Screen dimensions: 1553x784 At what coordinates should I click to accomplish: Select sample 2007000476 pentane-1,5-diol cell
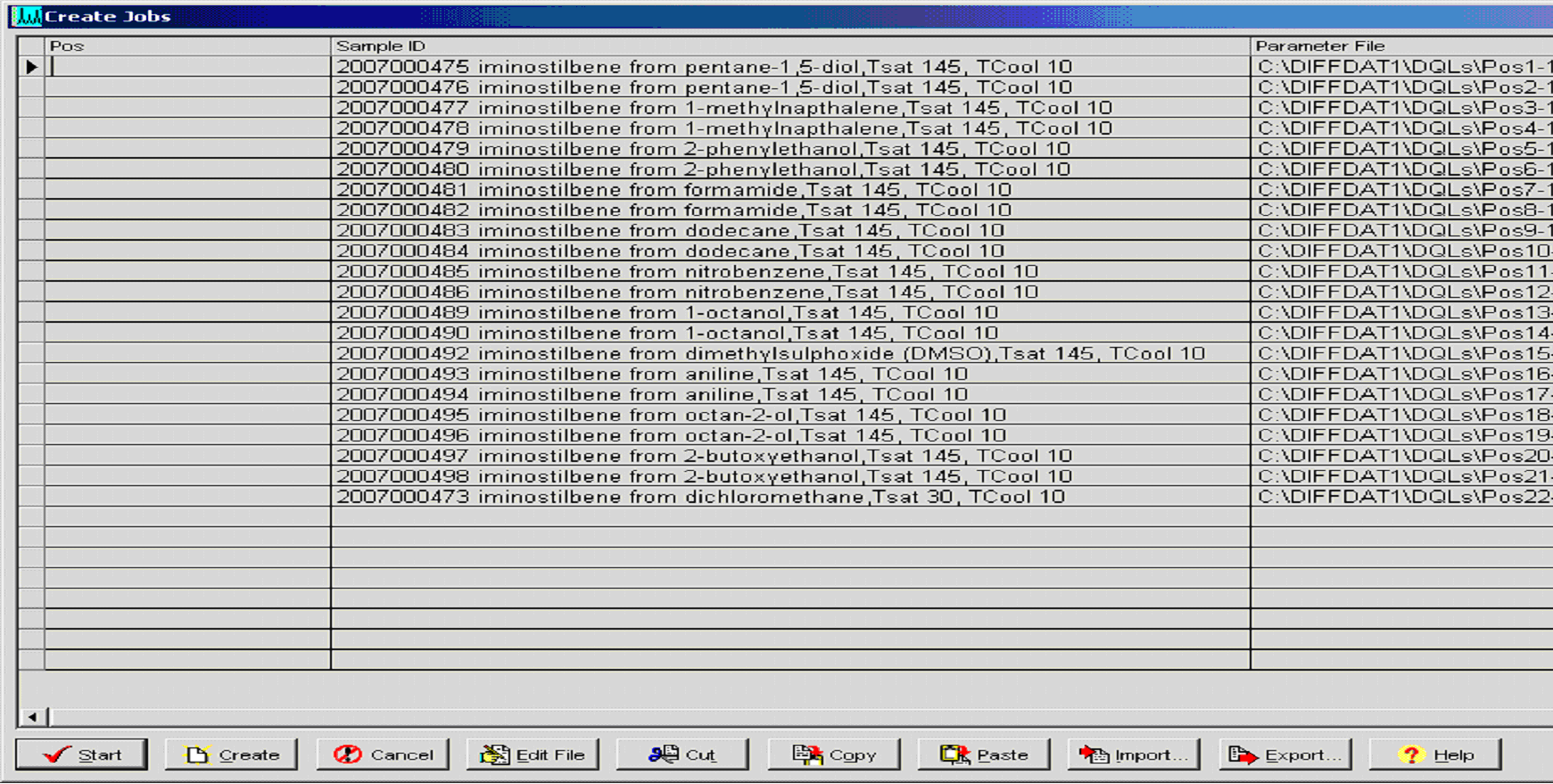click(790, 87)
